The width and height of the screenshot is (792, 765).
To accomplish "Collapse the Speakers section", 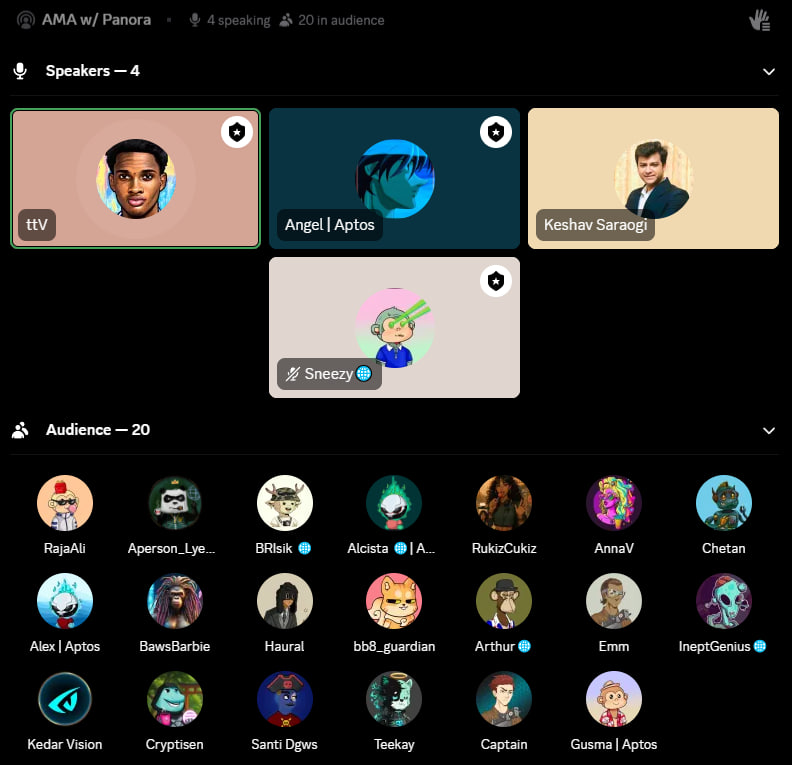I will coord(769,72).
